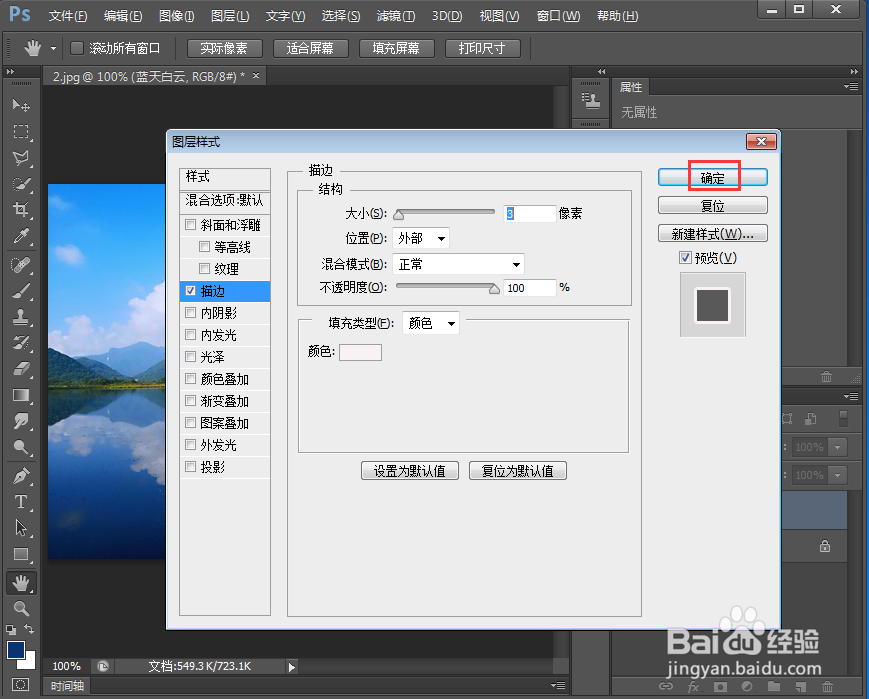Toggle Quick Mask mode icon
Image resolution: width=869 pixels, height=699 pixels.
pos(21,685)
